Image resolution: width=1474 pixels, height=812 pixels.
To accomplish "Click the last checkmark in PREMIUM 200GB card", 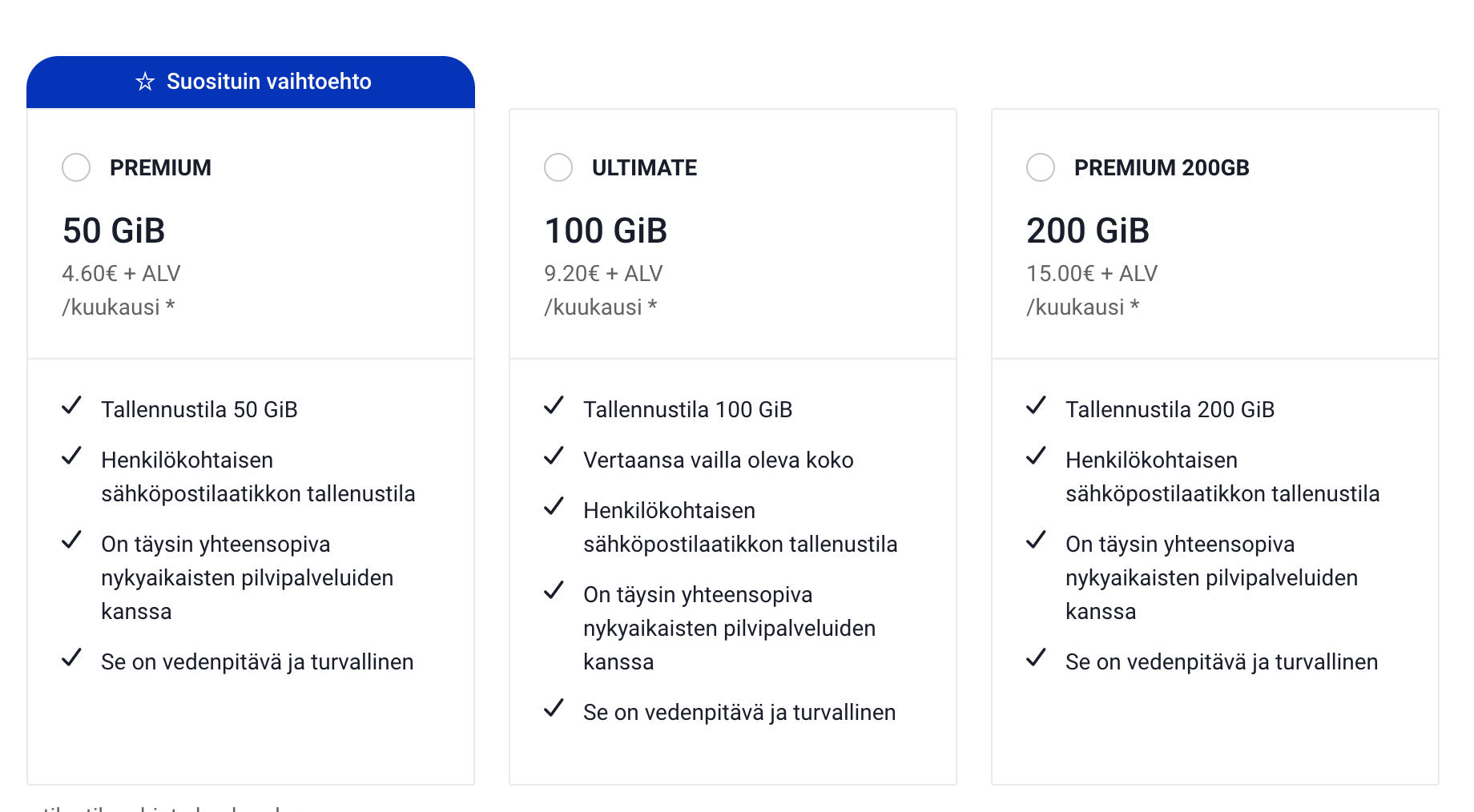I will click(1037, 658).
